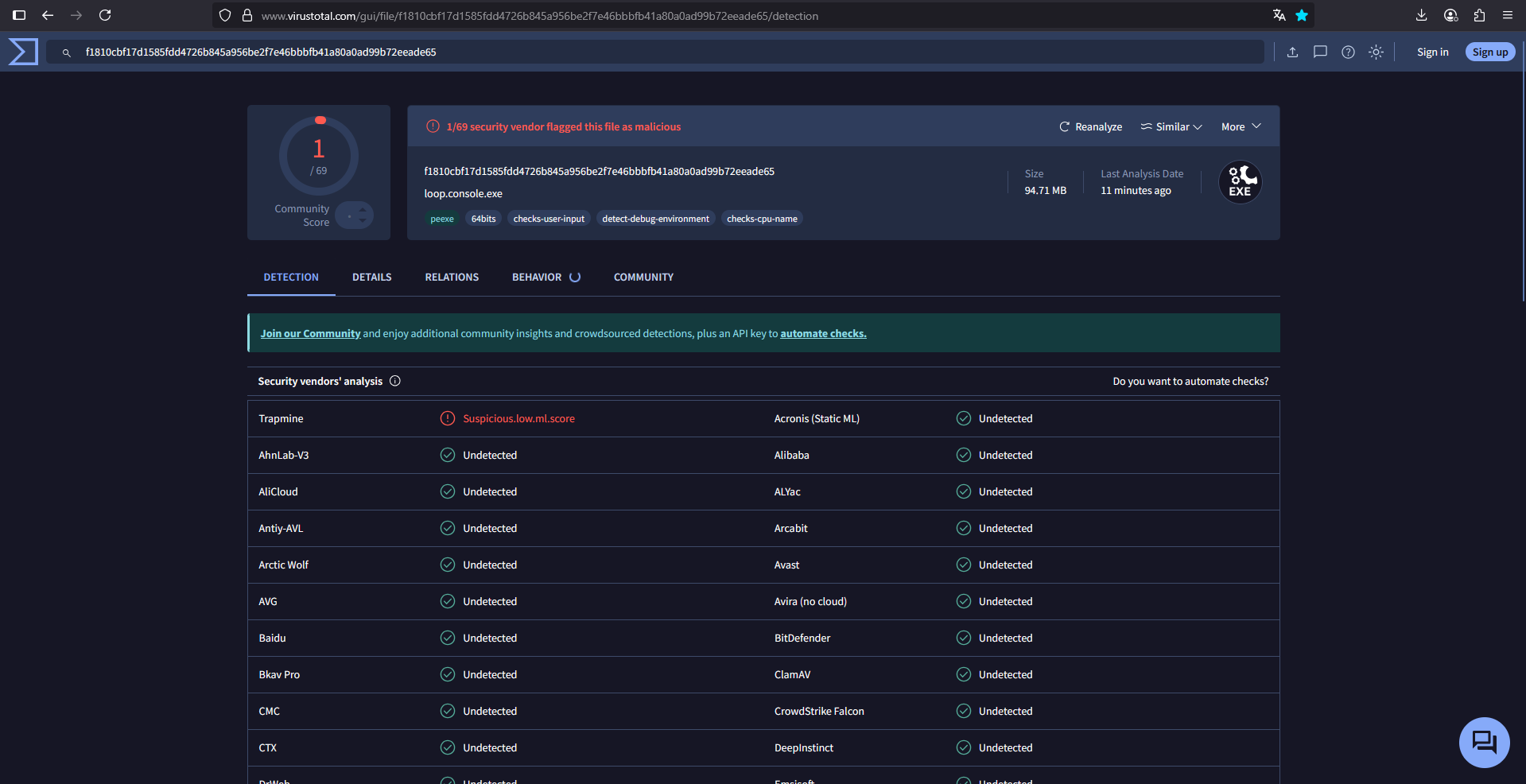The height and width of the screenshot is (784, 1526).
Task: Switch to the DETECTION tab
Action: coord(291,277)
